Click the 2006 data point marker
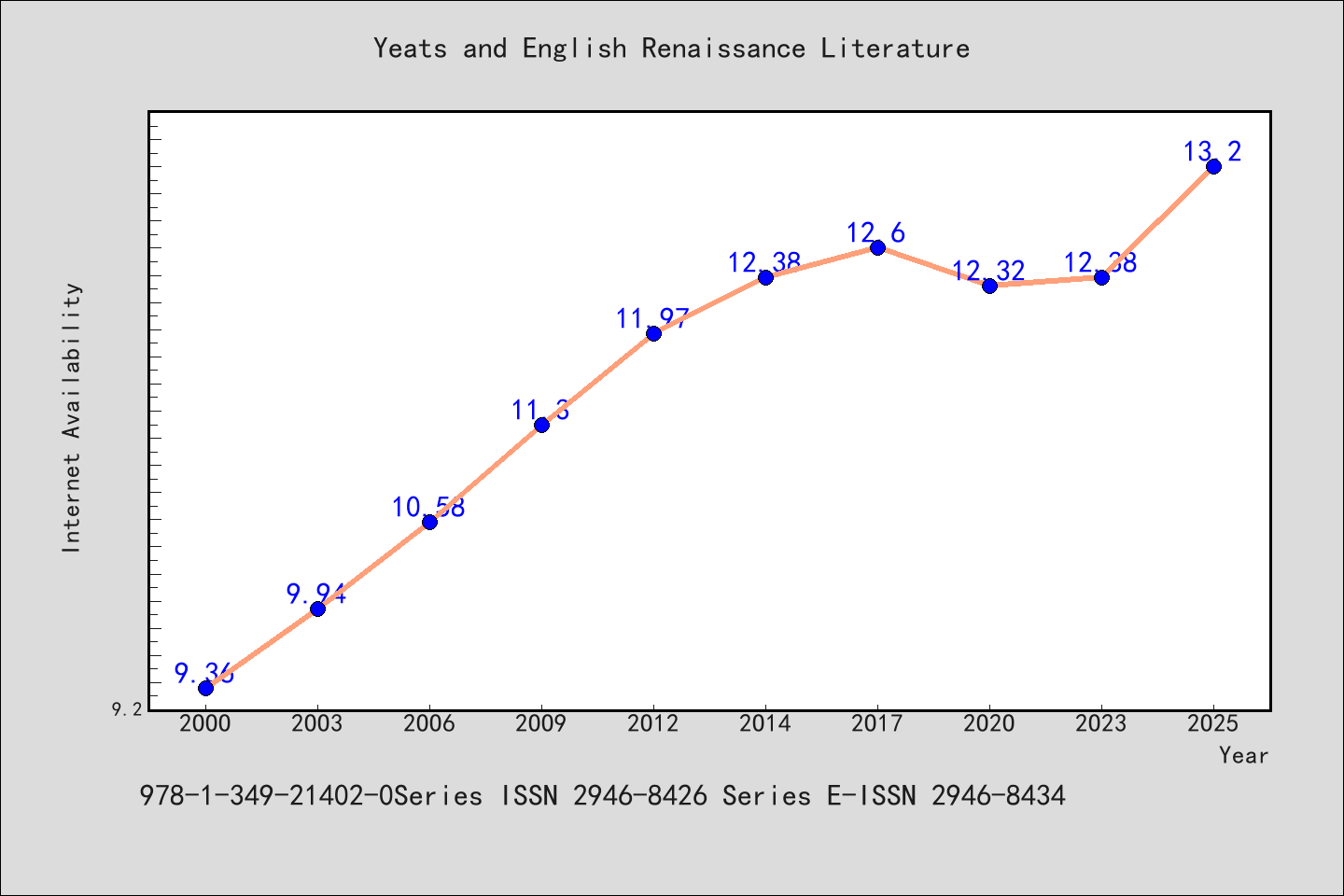The height and width of the screenshot is (896, 1344). tap(429, 522)
